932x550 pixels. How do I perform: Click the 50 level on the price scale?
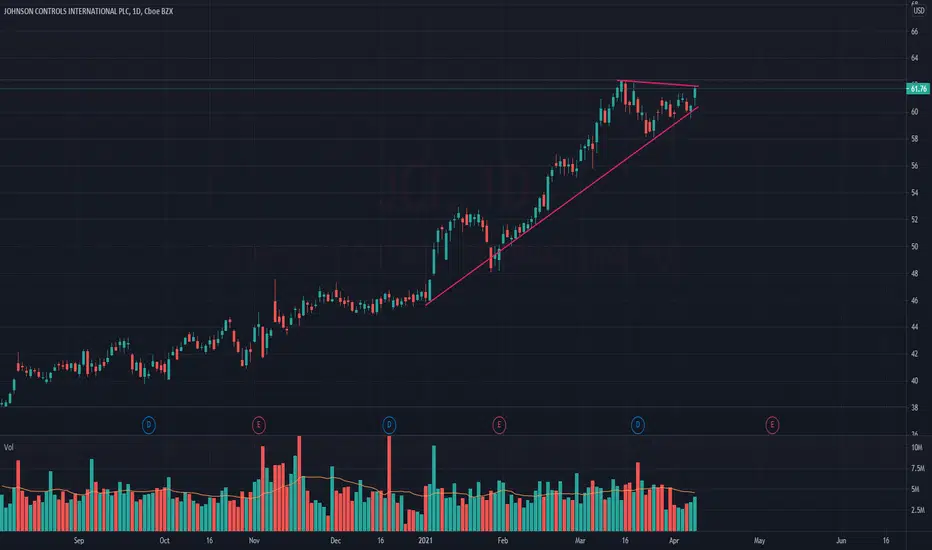[914, 246]
